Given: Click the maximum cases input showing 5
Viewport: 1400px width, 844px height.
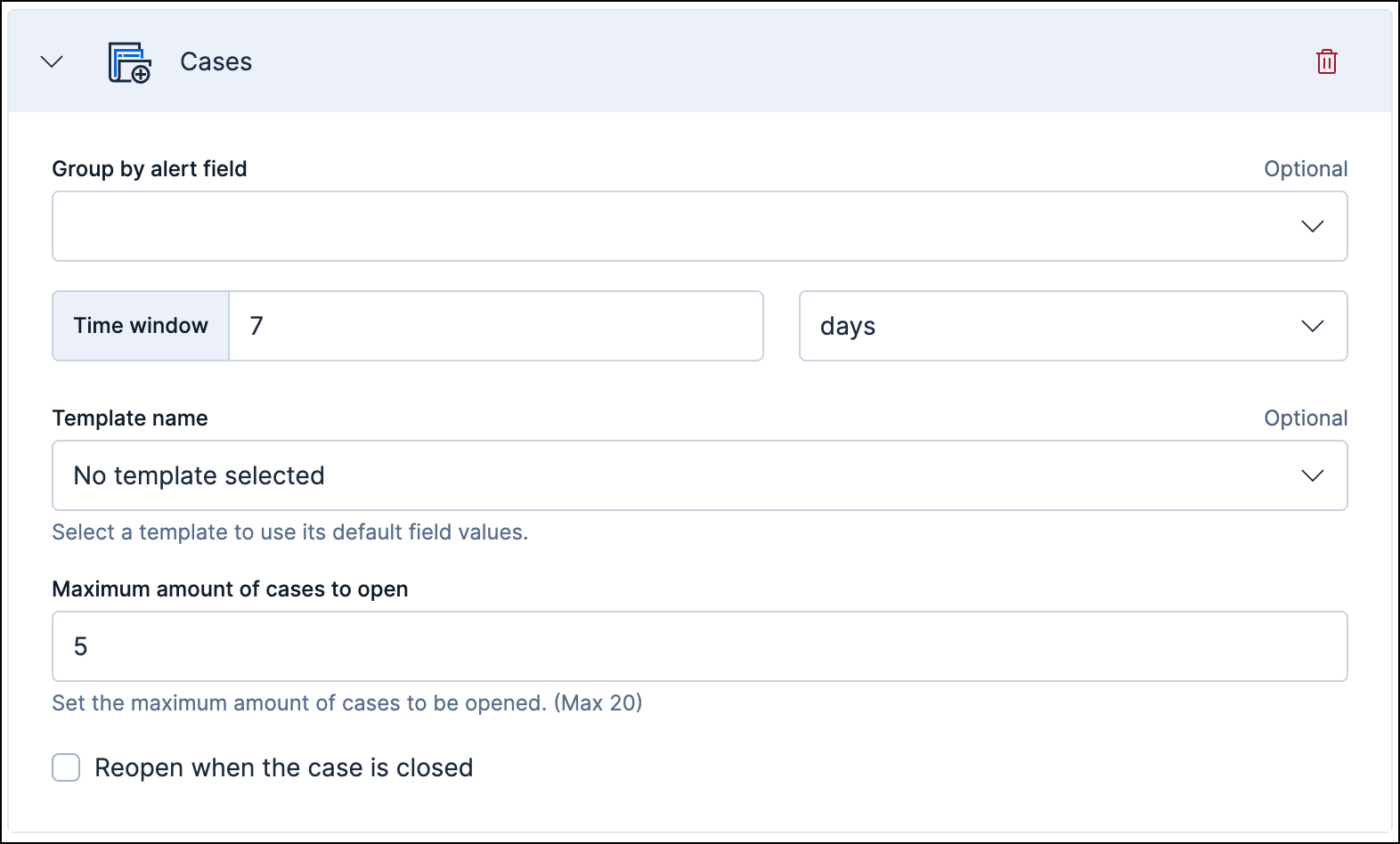Looking at the screenshot, I should click(699, 646).
